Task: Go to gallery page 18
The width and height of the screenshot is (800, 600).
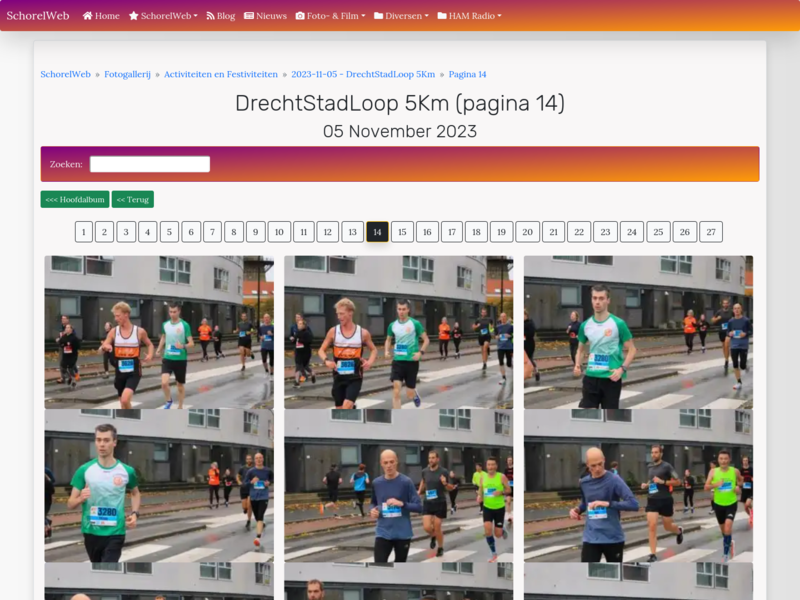Action: point(476,232)
